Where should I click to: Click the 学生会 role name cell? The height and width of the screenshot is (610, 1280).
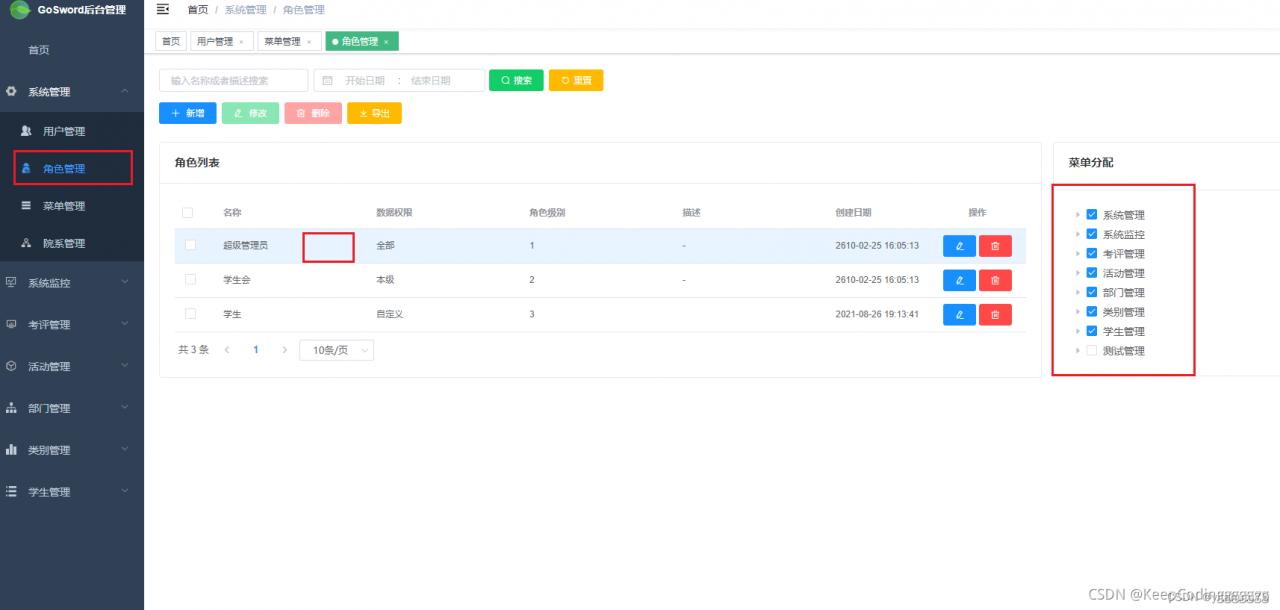pos(236,280)
